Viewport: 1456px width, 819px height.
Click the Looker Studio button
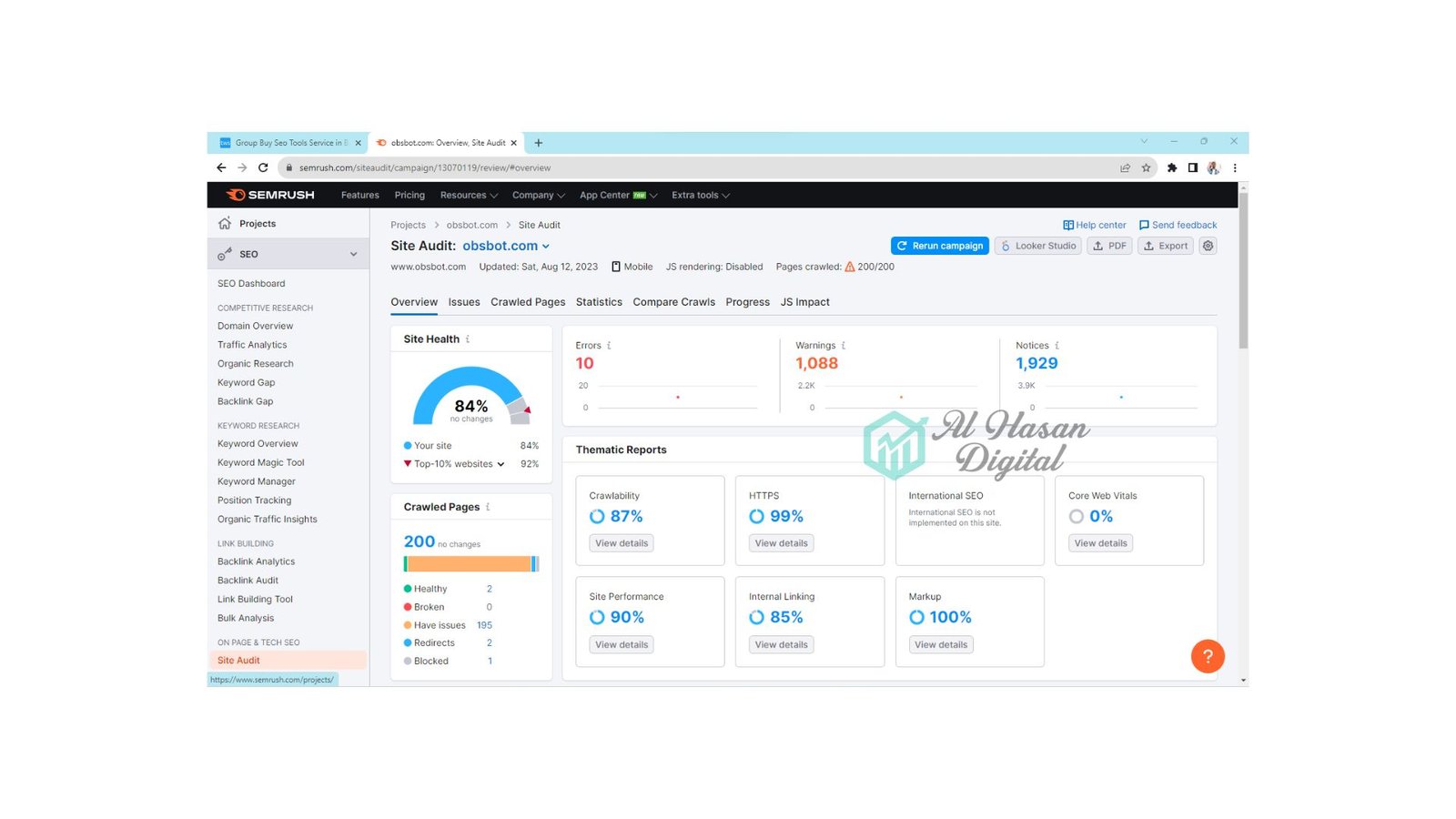(1038, 246)
